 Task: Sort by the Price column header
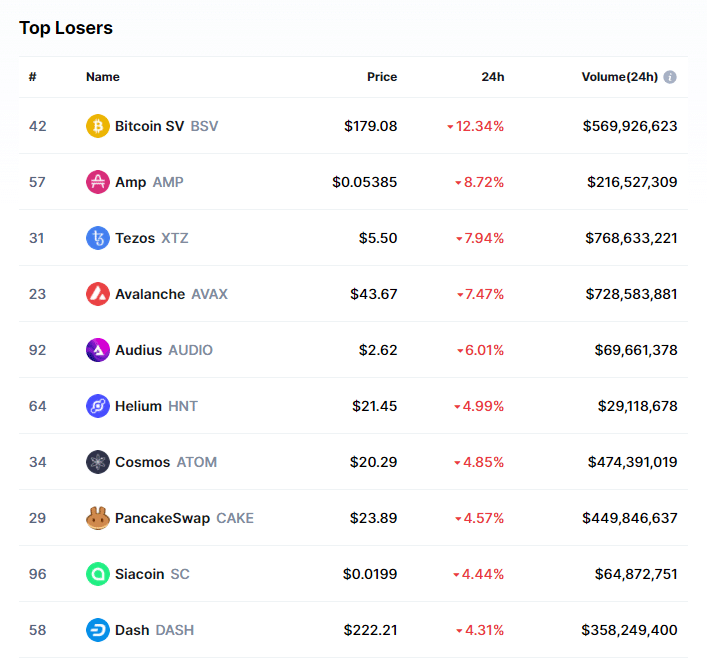pyautogui.click(x=381, y=77)
